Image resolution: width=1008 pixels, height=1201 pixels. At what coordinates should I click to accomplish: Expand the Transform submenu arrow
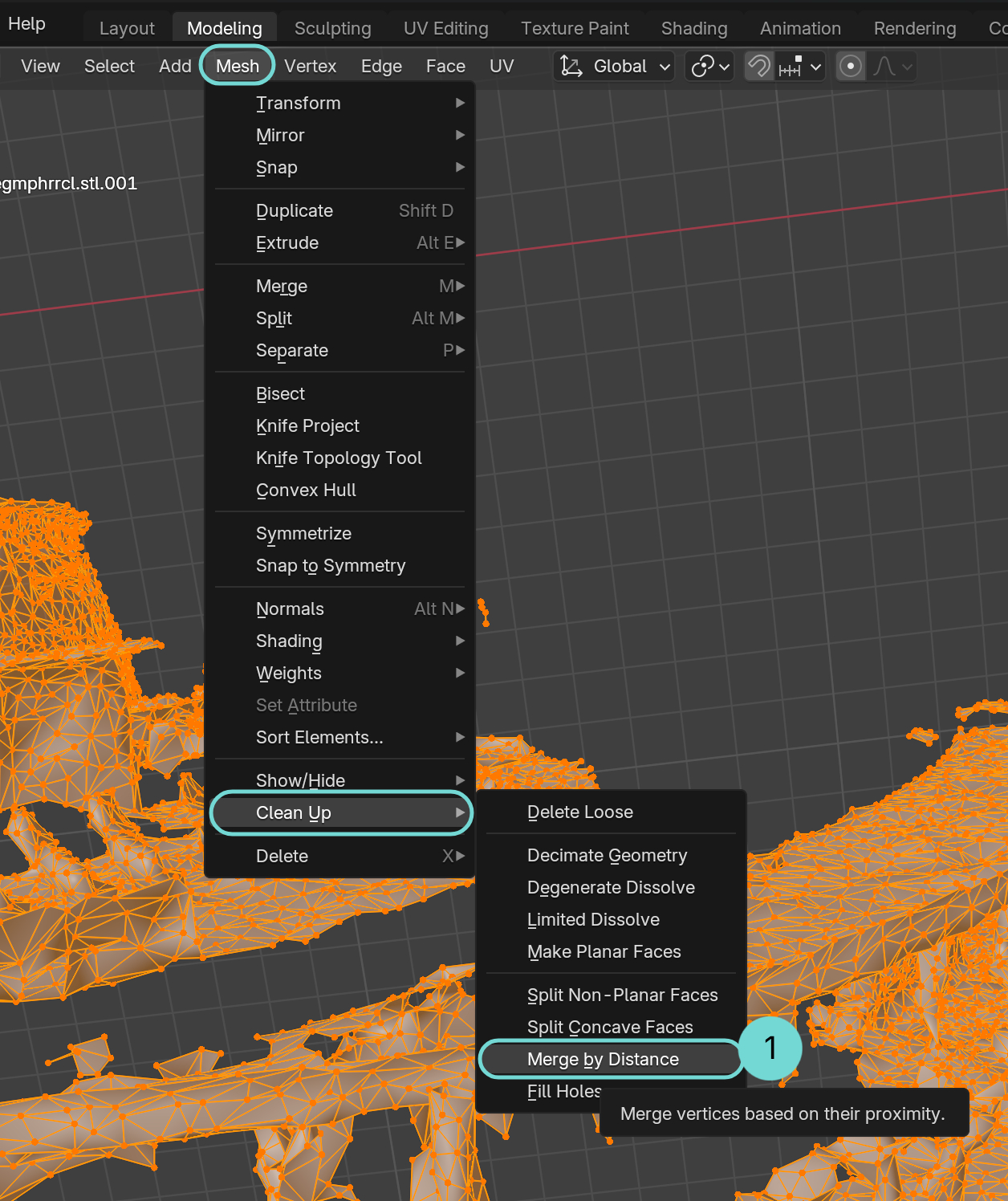click(x=460, y=103)
